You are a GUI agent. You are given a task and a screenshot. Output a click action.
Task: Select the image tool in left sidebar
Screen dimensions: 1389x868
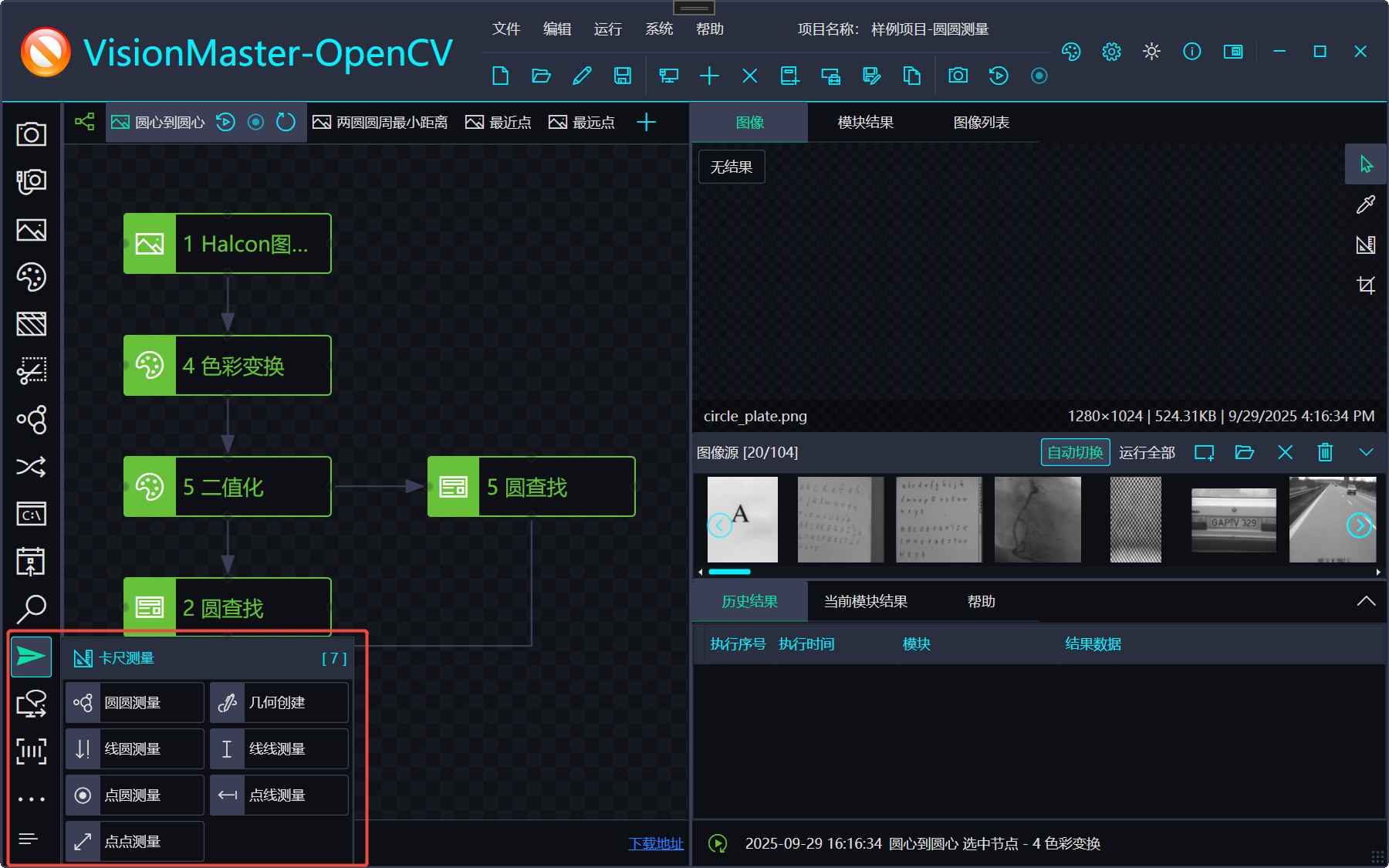[x=31, y=230]
